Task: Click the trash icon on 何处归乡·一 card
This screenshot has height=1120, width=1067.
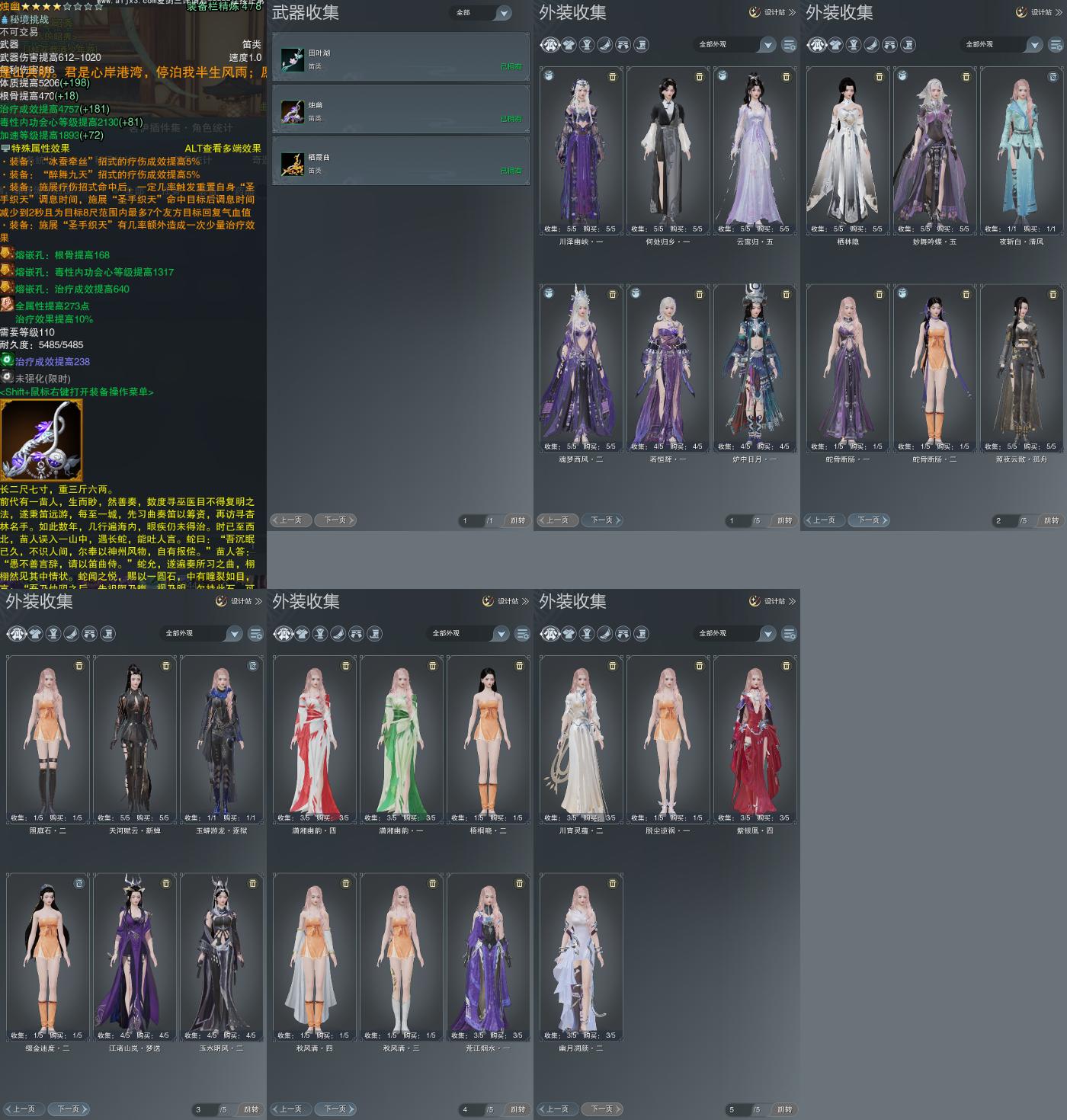Action: point(700,77)
